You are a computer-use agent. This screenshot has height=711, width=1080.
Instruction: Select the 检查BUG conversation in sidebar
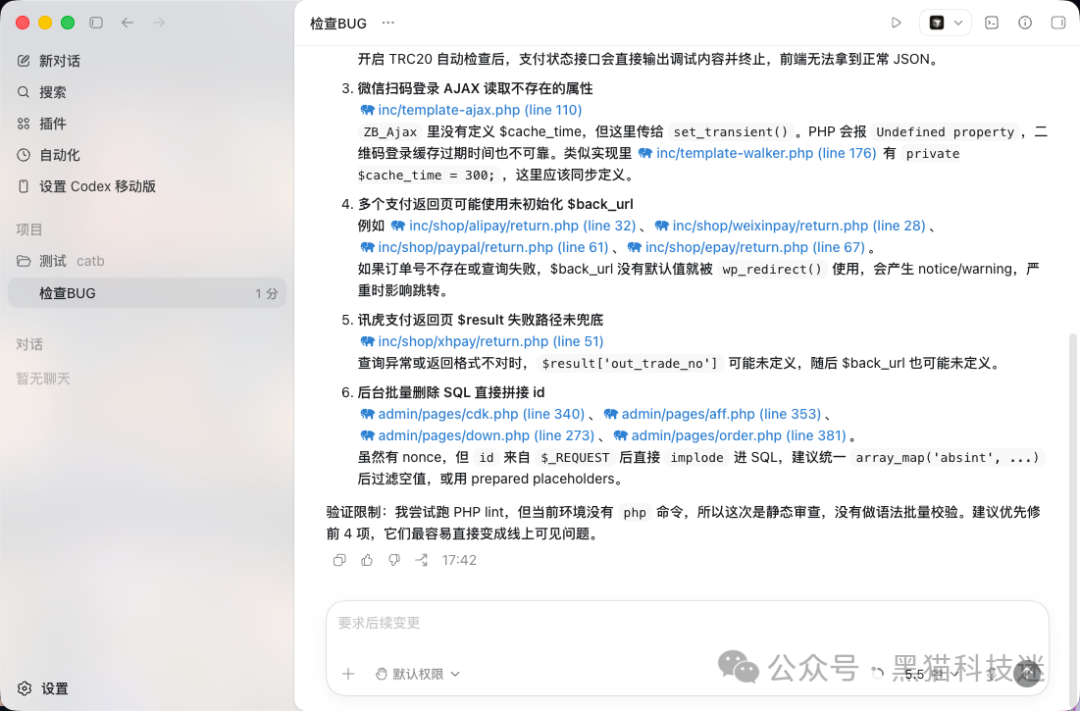pyautogui.click(x=147, y=293)
